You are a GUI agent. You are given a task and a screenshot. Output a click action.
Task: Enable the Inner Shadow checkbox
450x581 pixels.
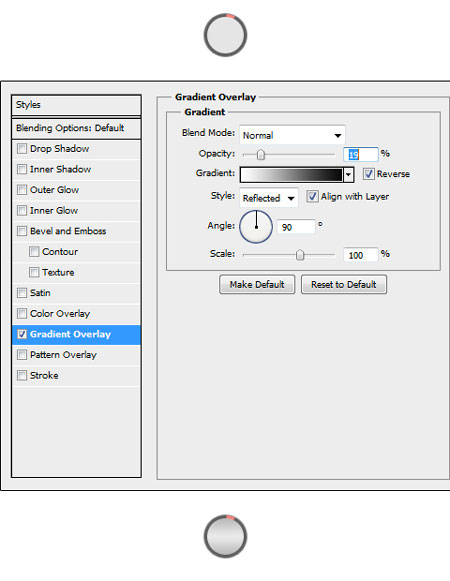click(22, 169)
